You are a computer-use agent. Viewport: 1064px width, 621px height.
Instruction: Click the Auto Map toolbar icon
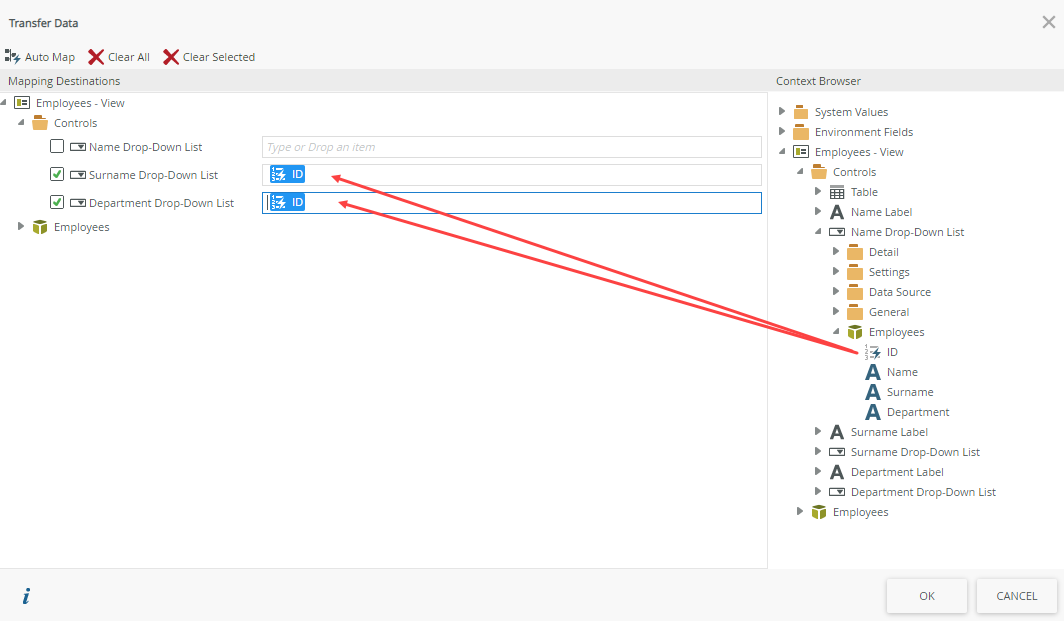coord(13,57)
